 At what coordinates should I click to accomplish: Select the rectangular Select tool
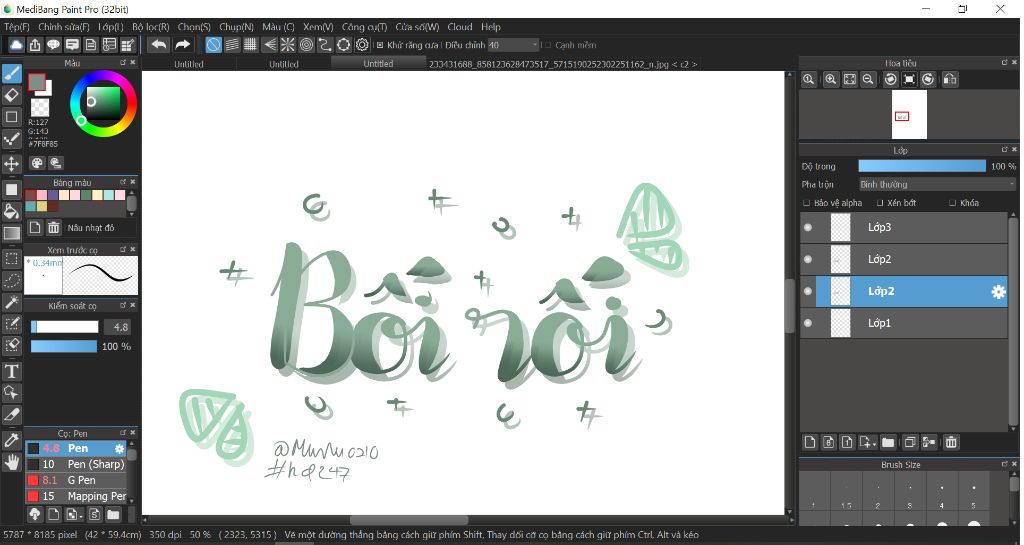point(12,258)
